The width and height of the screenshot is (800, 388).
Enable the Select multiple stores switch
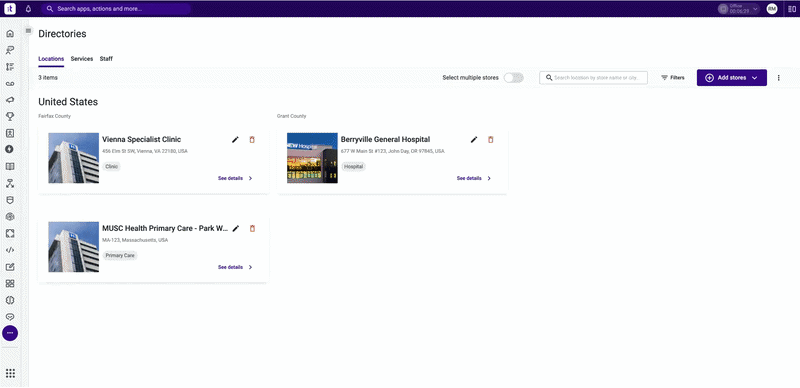[513, 78]
